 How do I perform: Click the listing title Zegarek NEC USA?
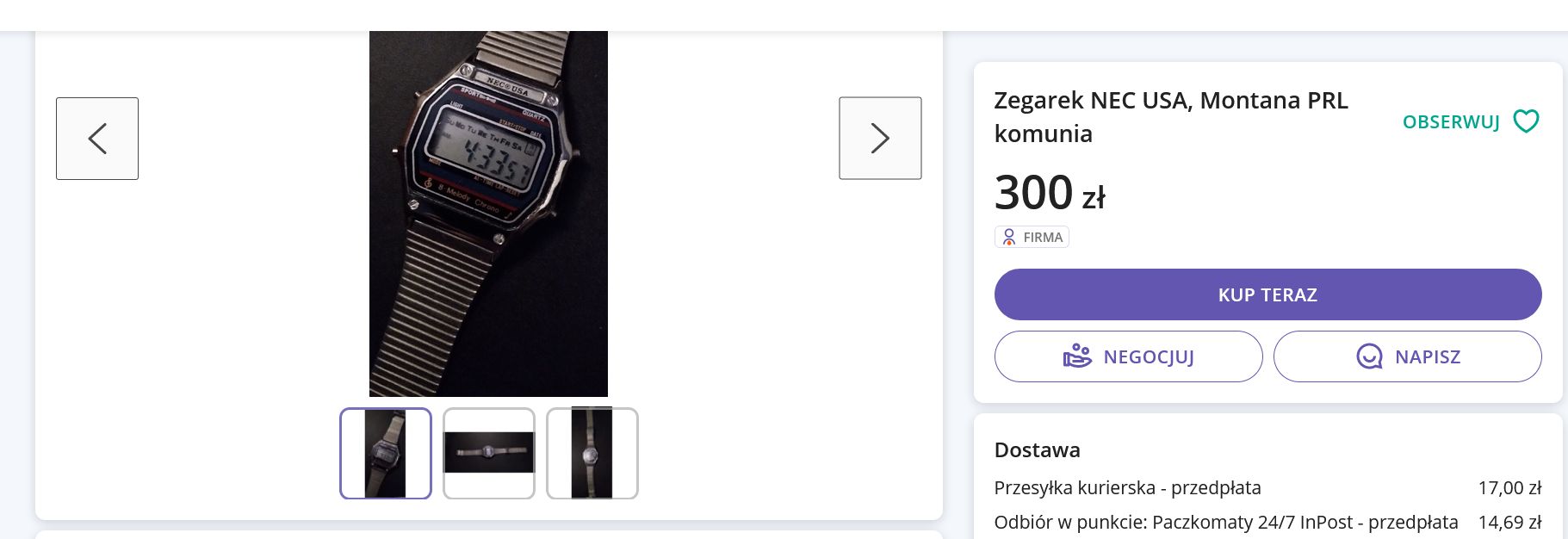pyautogui.click(x=1171, y=116)
